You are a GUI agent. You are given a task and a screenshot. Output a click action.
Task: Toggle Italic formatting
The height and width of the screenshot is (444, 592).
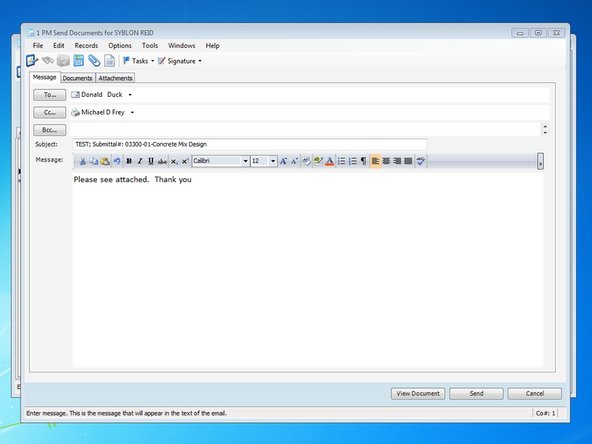140,161
